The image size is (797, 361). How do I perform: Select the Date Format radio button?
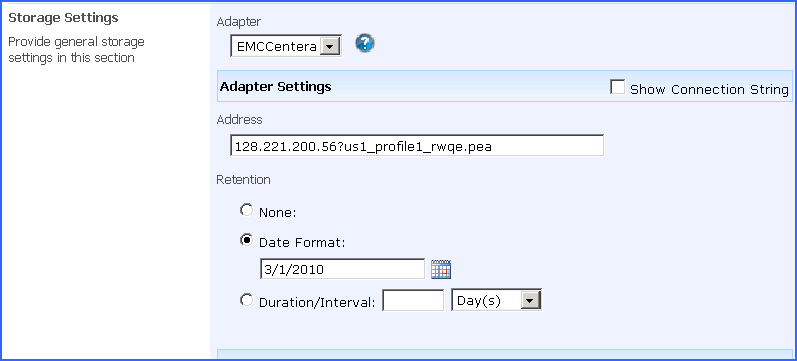pyautogui.click(x=247, y=240)
